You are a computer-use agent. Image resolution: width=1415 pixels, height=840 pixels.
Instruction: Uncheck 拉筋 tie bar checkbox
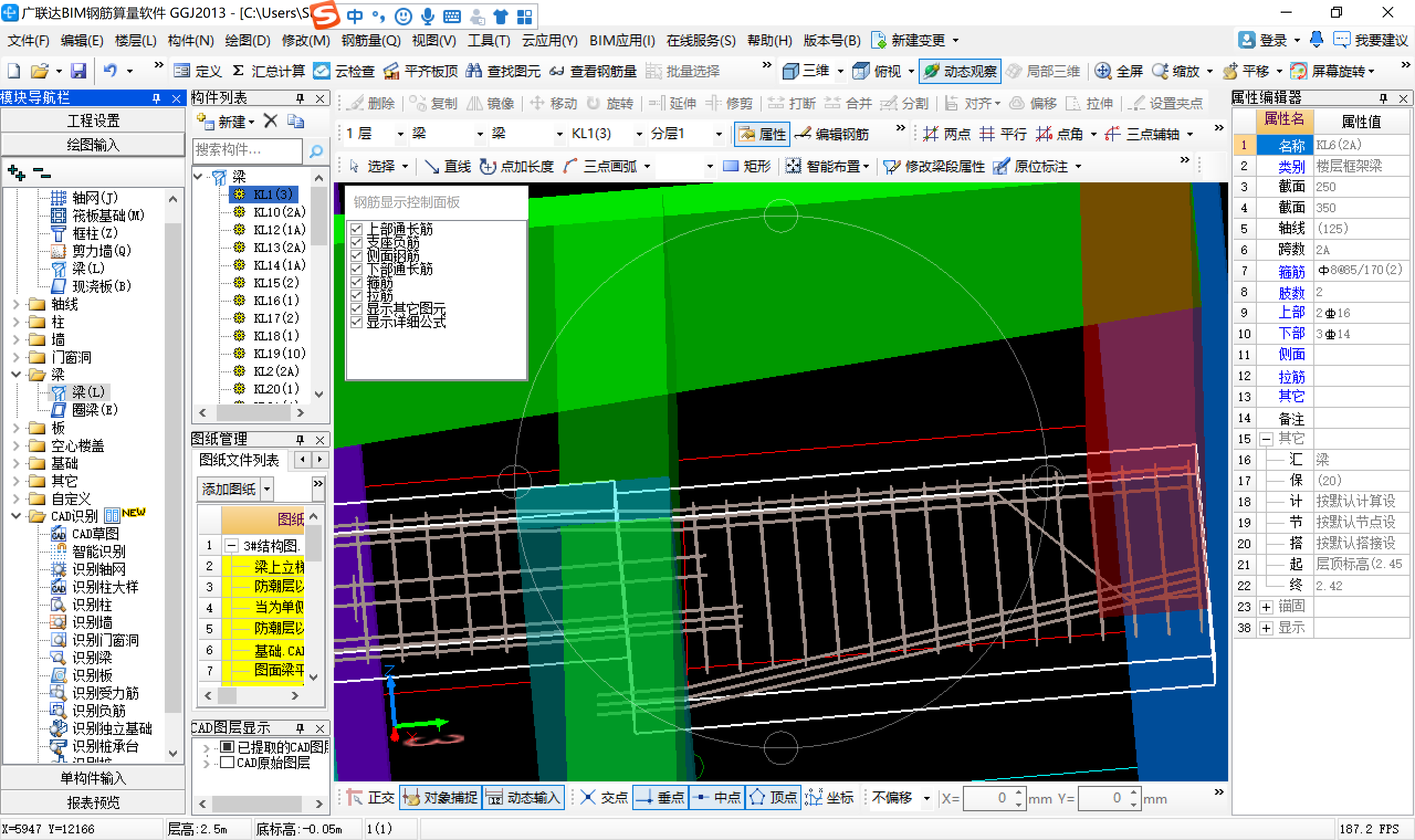click(x=356, y=295)
